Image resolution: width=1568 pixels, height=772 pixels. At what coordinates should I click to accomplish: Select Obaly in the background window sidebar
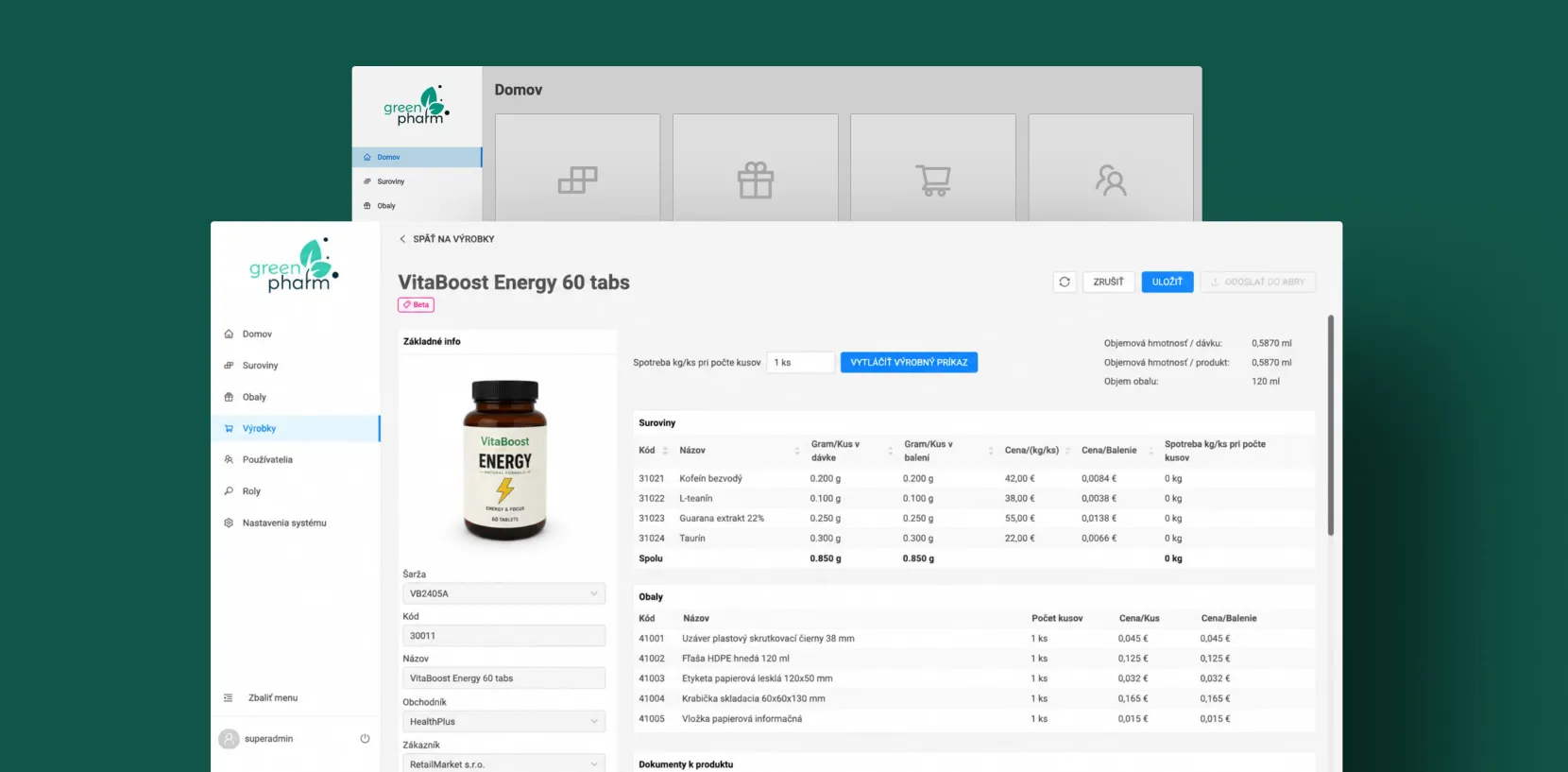click(417, 206)
